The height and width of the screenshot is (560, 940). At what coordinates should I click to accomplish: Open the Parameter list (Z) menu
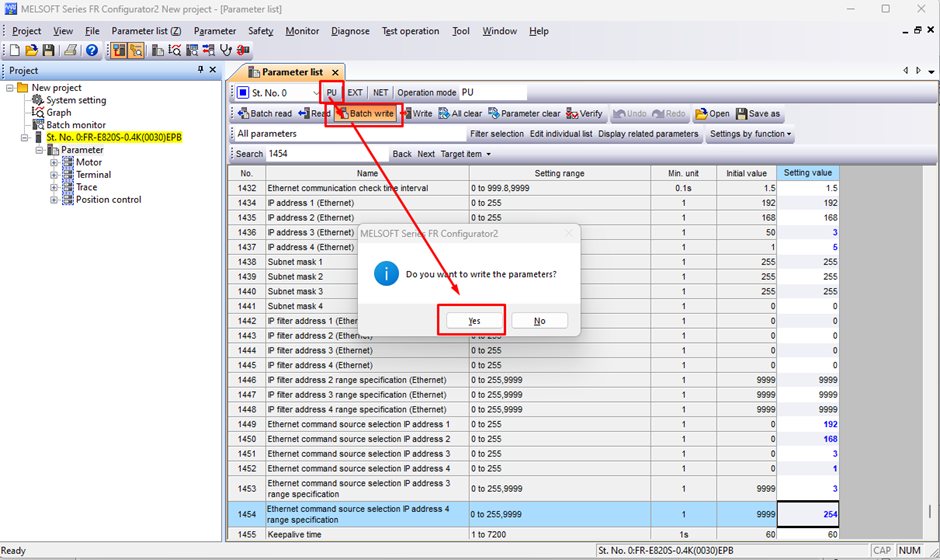(146, 31)
